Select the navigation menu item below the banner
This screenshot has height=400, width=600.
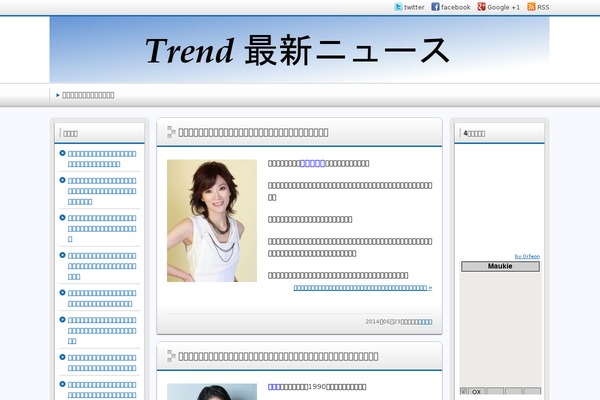pyautogui.click(x=88, y=95)
